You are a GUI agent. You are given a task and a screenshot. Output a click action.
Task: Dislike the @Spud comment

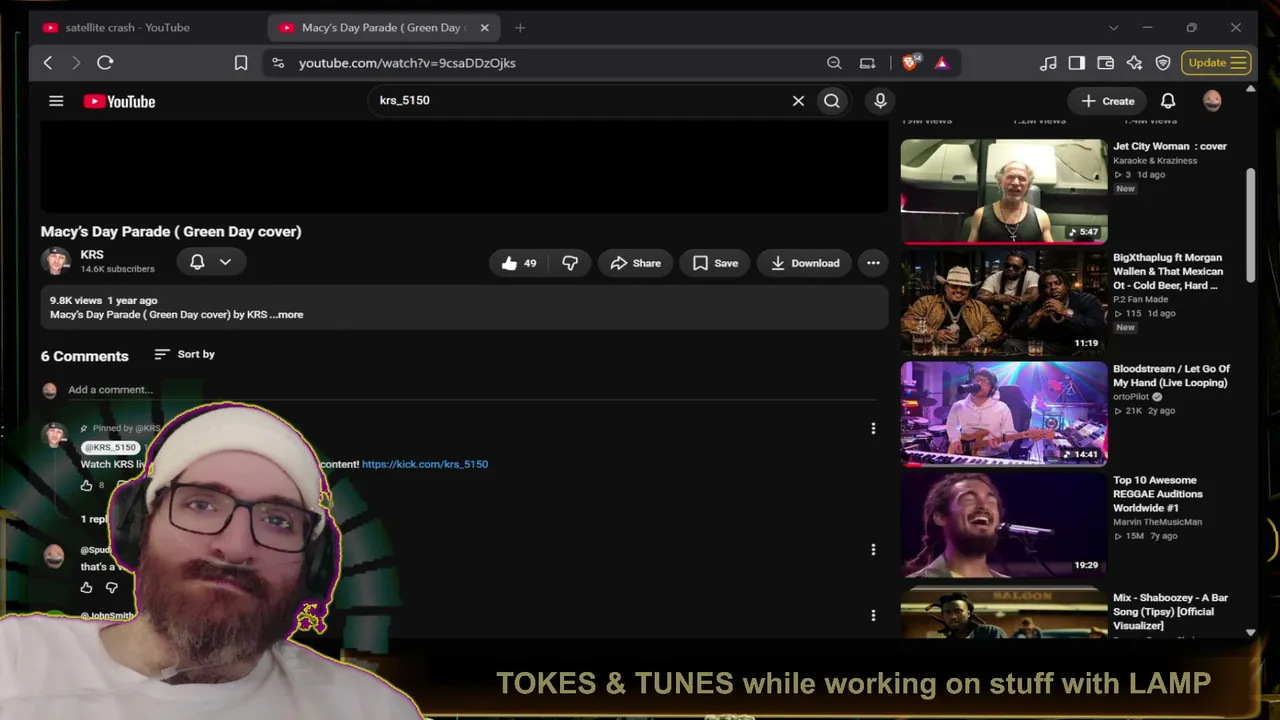(x=112, y=587)
